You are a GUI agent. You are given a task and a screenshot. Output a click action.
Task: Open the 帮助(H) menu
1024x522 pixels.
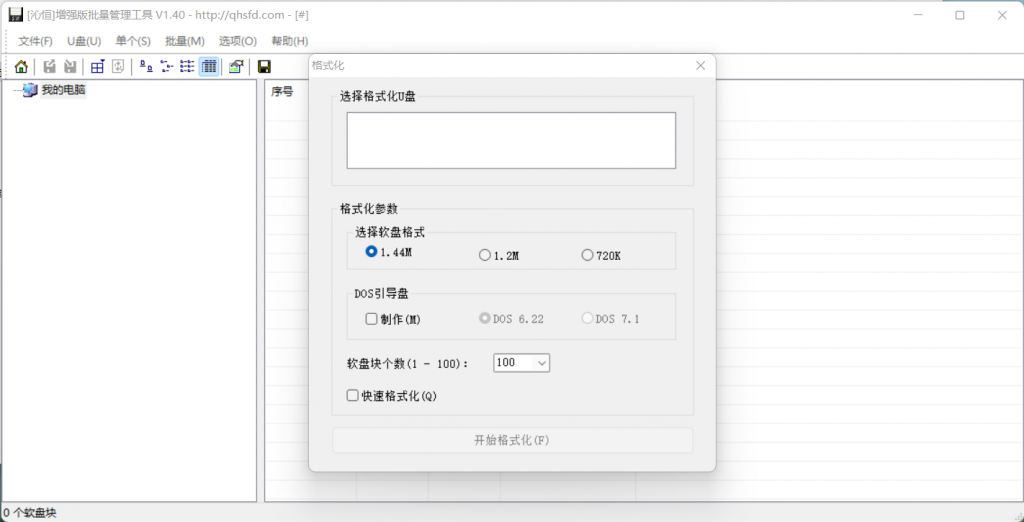click(x=290, y=41)
